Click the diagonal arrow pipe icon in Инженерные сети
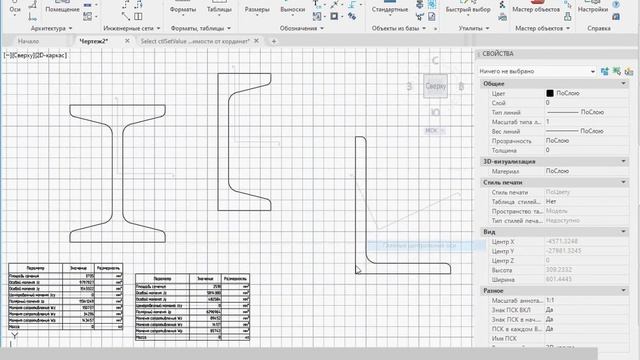This screenshot has width=640, height=360. pos(126,16)
